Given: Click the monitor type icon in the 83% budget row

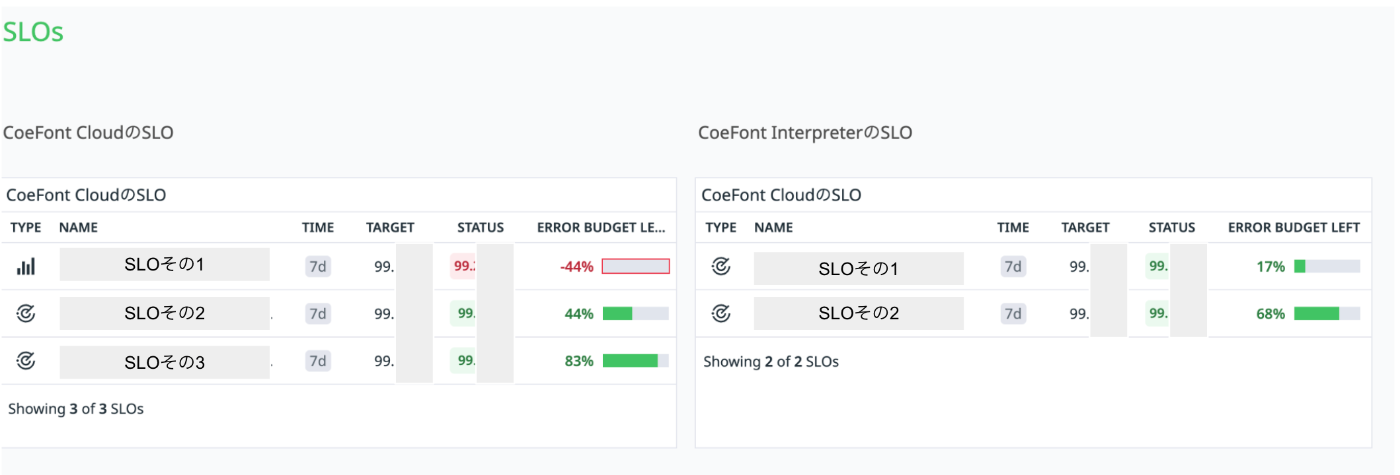Looking at the screenshot, I should [x=26, y=361].
